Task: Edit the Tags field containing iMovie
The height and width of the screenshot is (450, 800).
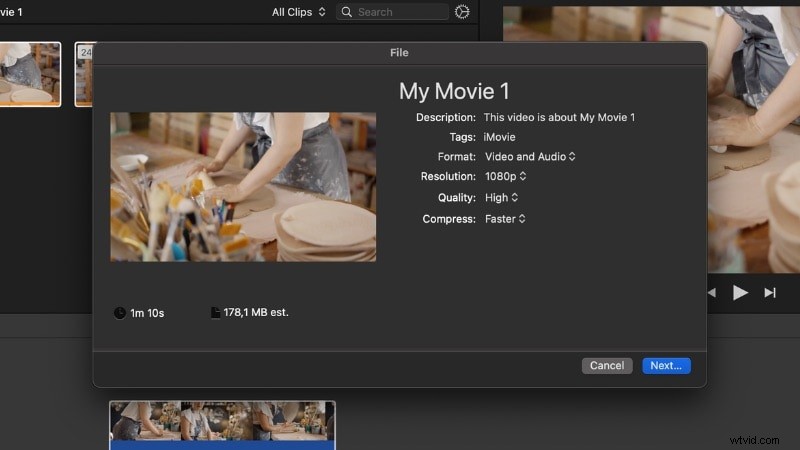Action: [x=500, y=137]
